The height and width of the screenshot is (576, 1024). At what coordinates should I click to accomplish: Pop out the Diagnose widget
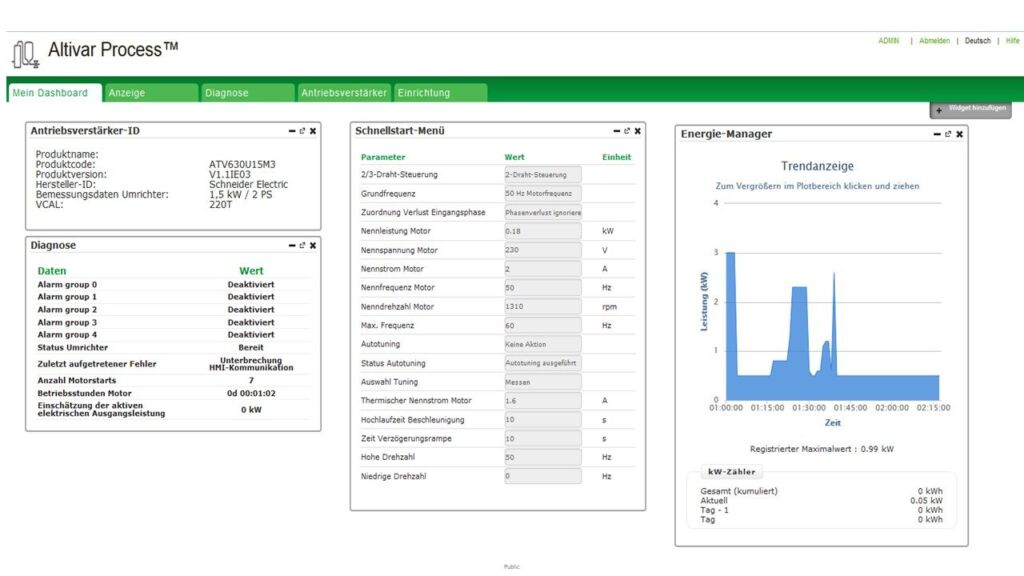coord(302,245)
